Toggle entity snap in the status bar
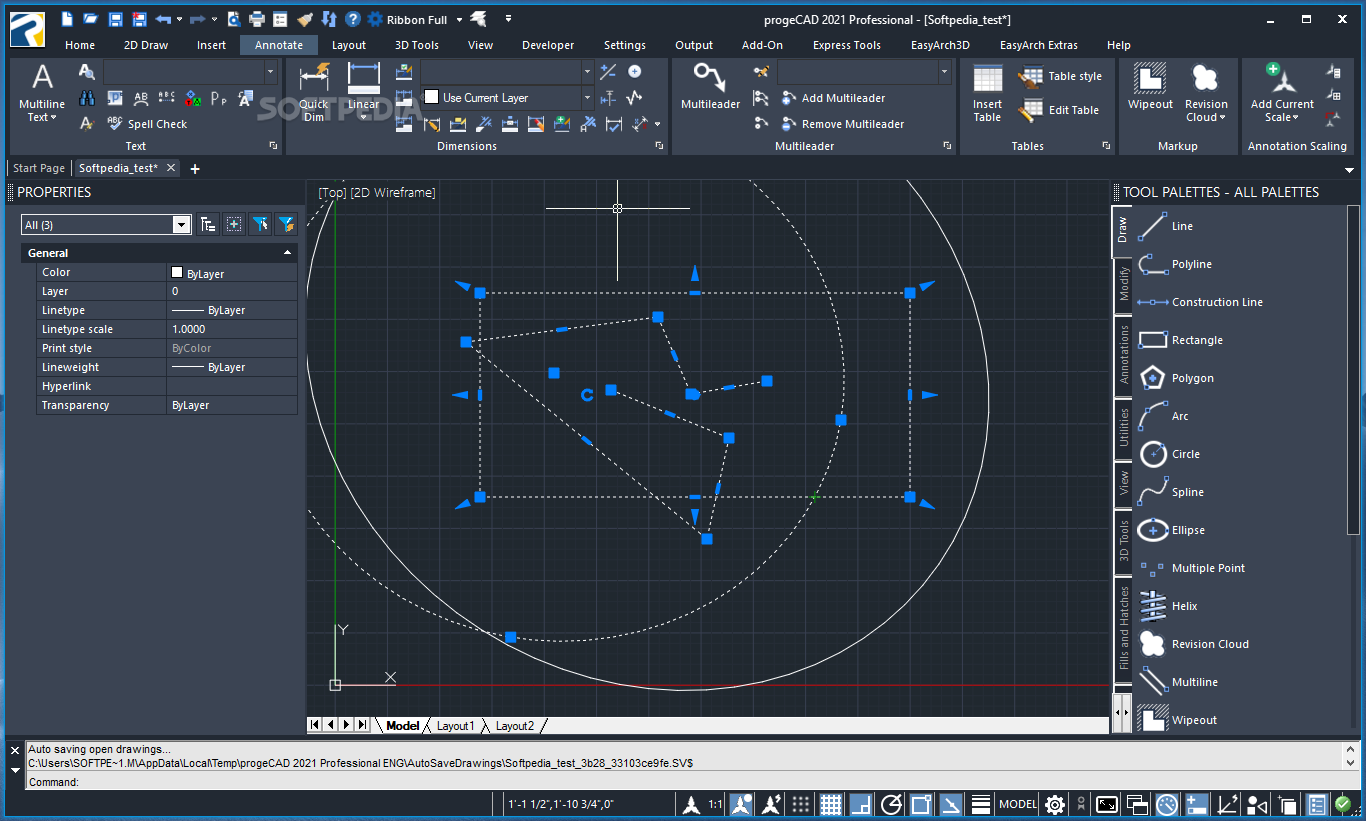The image size is (1366, 821). tap(921, 804)
